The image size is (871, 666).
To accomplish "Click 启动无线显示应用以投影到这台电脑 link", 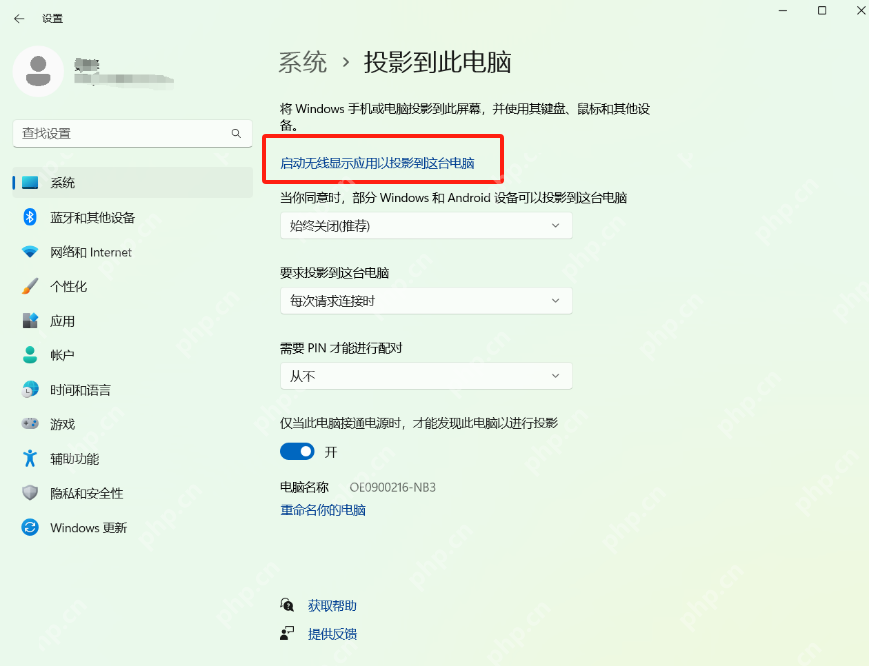I will point(377,163).
